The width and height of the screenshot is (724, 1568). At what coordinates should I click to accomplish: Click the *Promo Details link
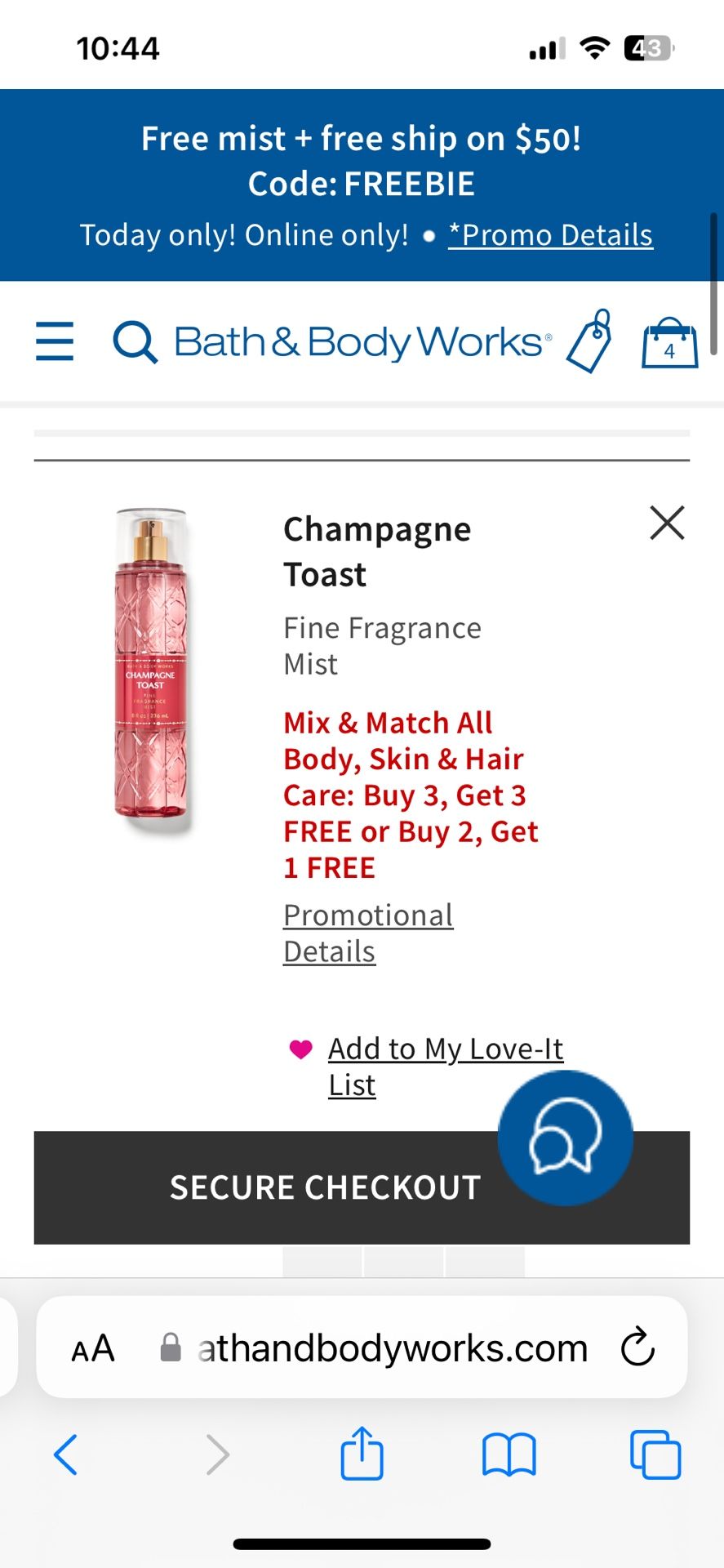click(551, 235)
